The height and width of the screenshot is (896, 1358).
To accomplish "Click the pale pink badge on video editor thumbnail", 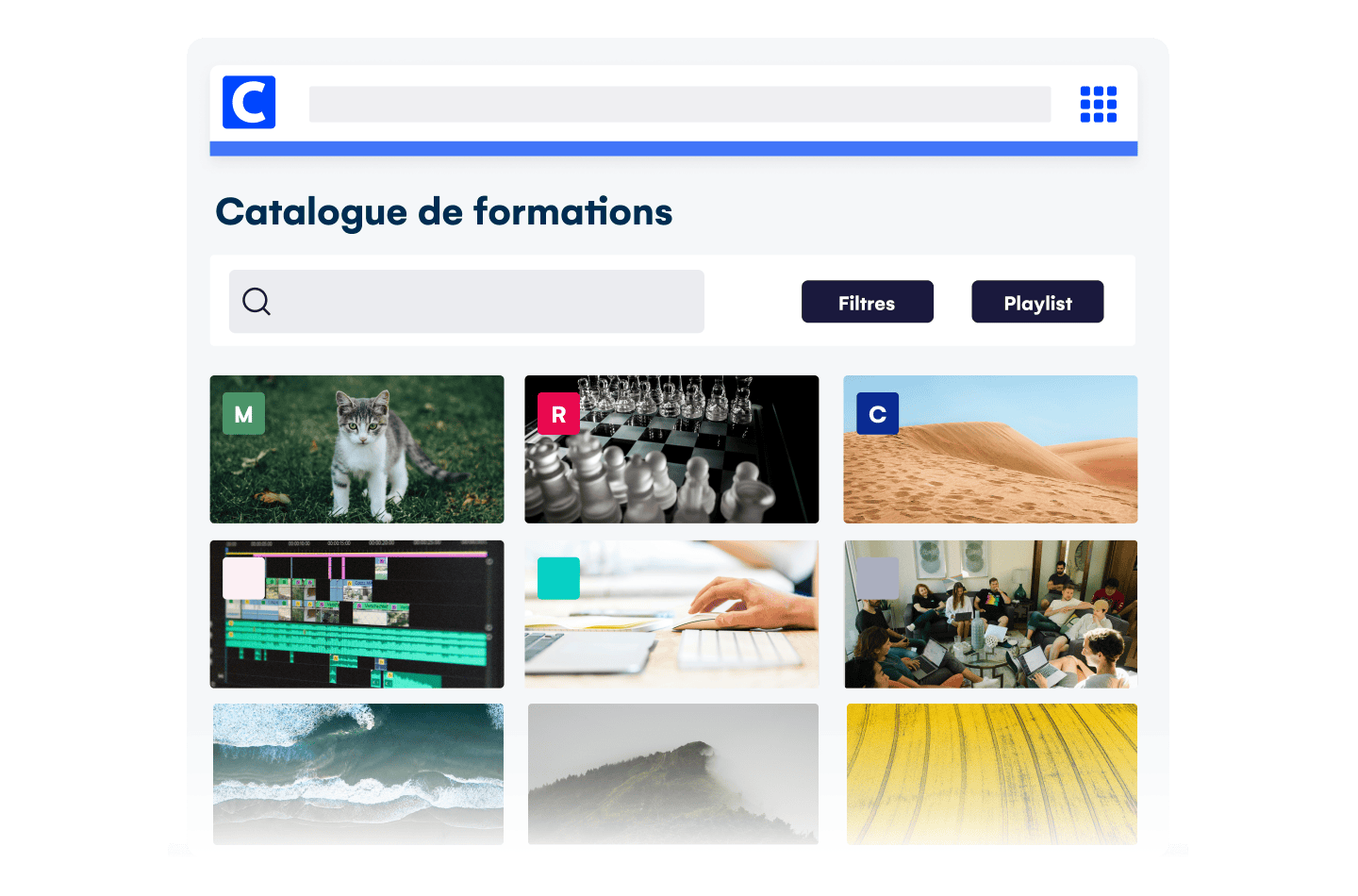I will tap(243, 578).
